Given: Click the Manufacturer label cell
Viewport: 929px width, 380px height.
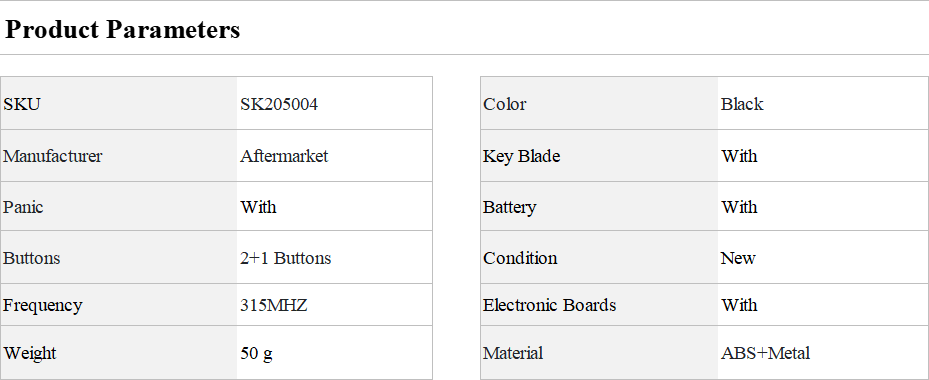Looking at the screenshot, I should pos(118,155).
